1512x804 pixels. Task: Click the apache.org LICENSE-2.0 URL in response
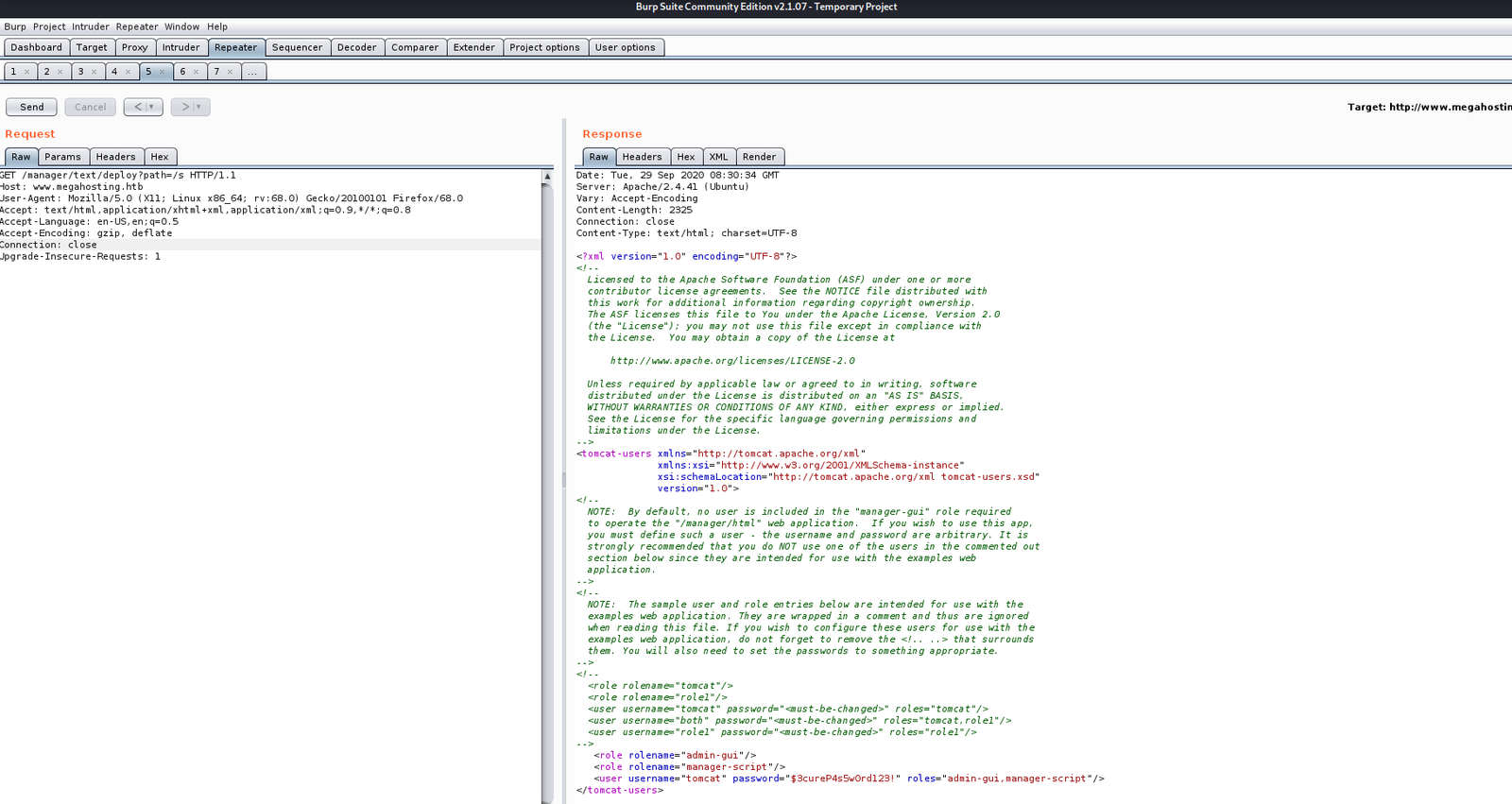point(732,361)
